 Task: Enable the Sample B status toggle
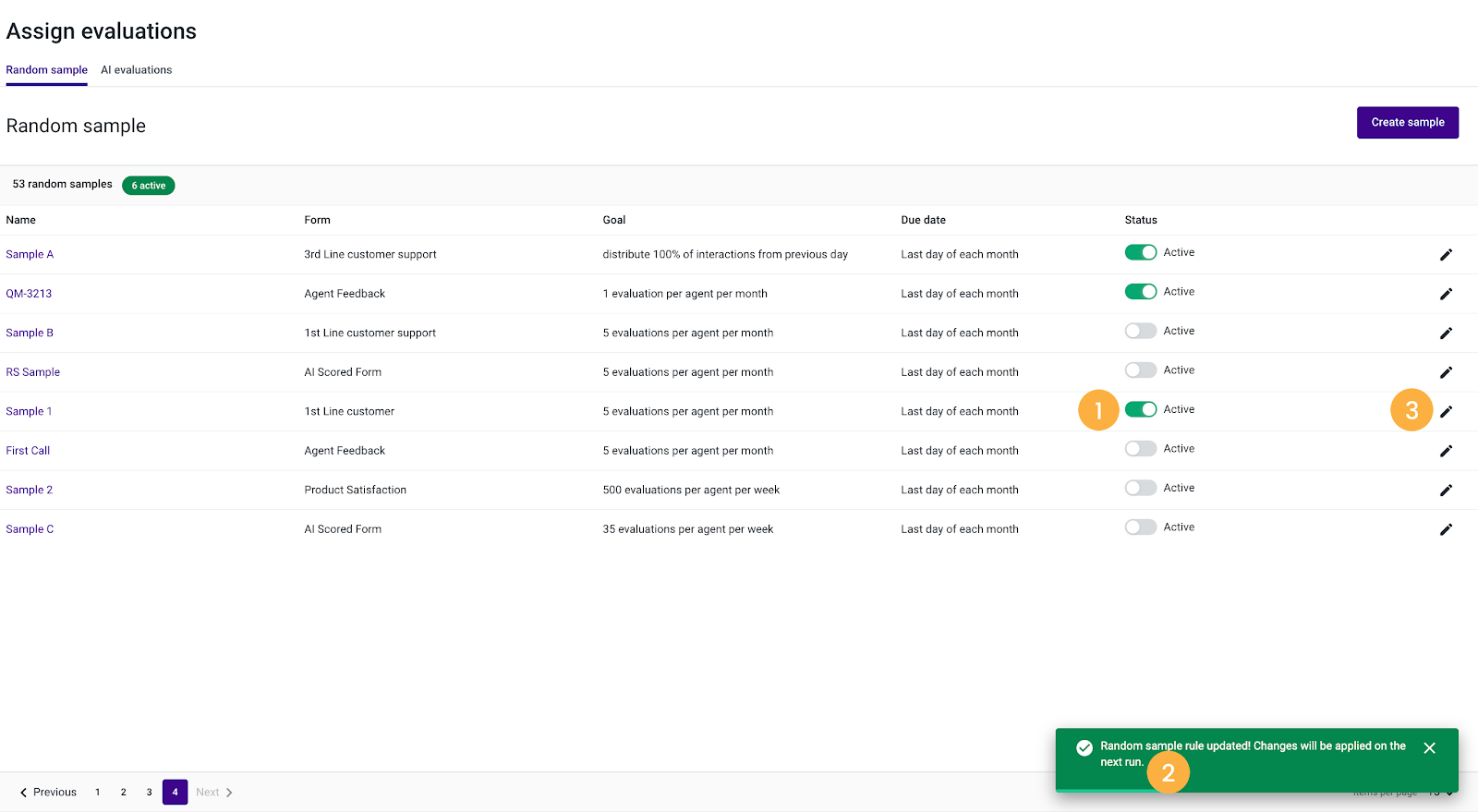point(1141,331)
